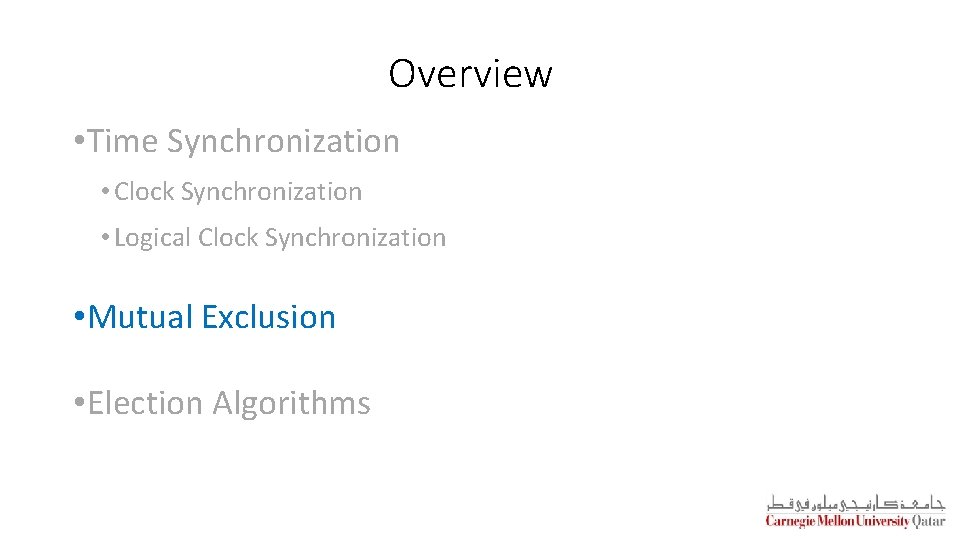Click the Carnegie Mellon University Qatar wordmark
This screenshot has width=960, height=540.
855,522
